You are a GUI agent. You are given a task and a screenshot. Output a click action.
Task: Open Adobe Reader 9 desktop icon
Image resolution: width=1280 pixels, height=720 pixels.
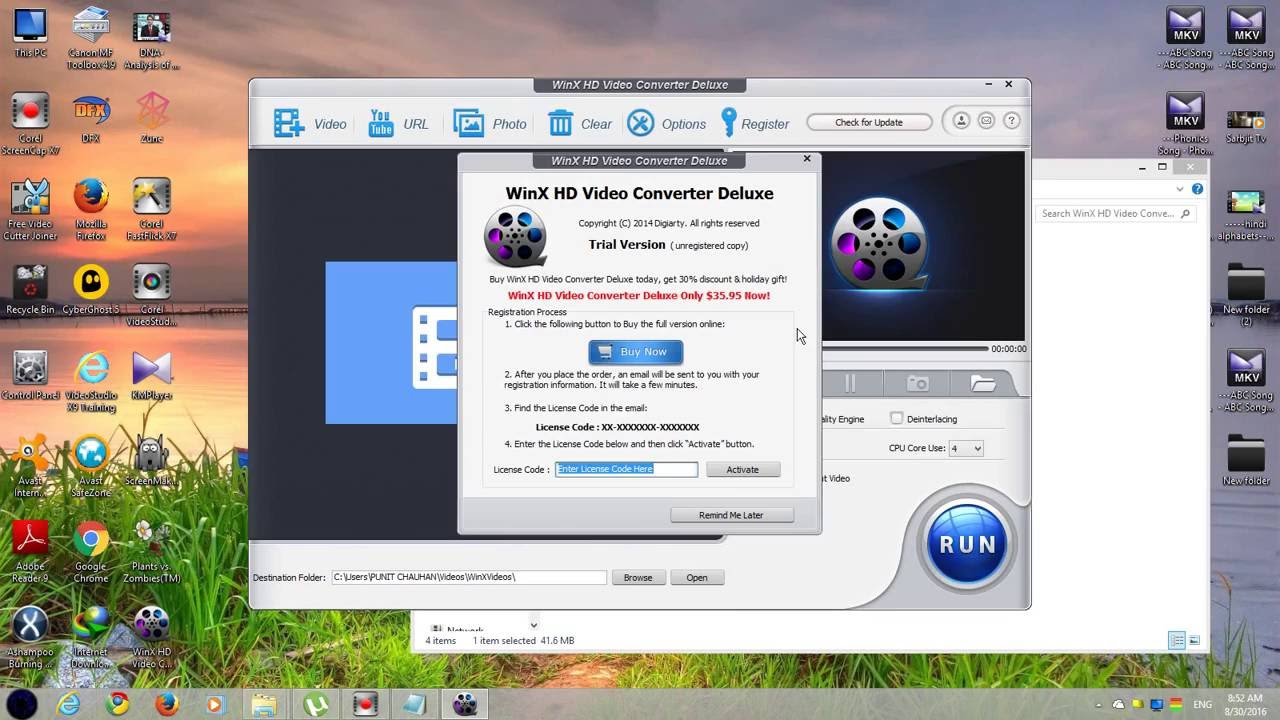click(x=30, y=554)
